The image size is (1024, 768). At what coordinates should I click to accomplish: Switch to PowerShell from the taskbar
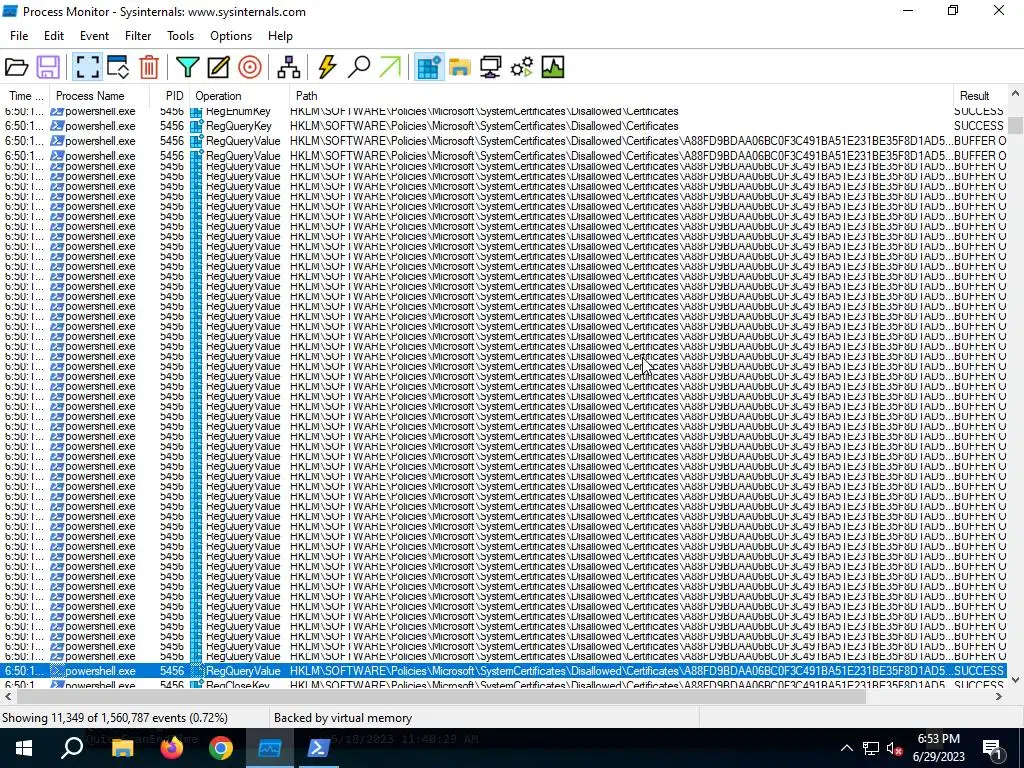click(319, 748)
